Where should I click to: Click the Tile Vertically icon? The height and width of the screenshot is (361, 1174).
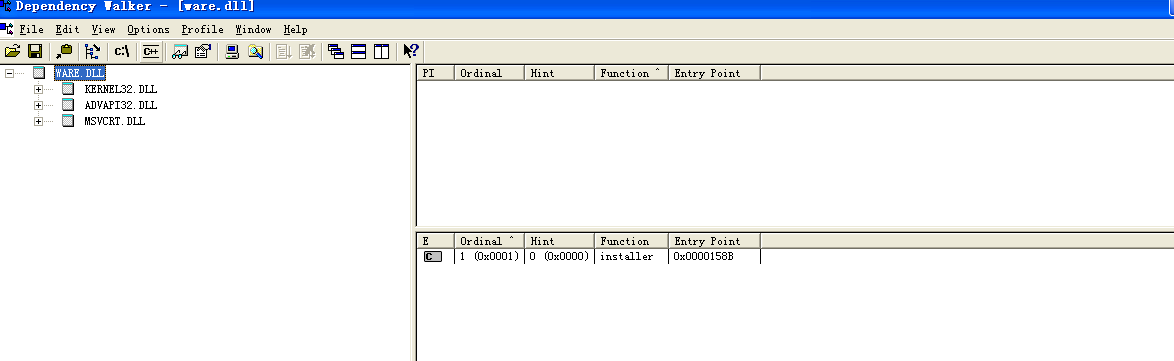click(x=382, y=52)
